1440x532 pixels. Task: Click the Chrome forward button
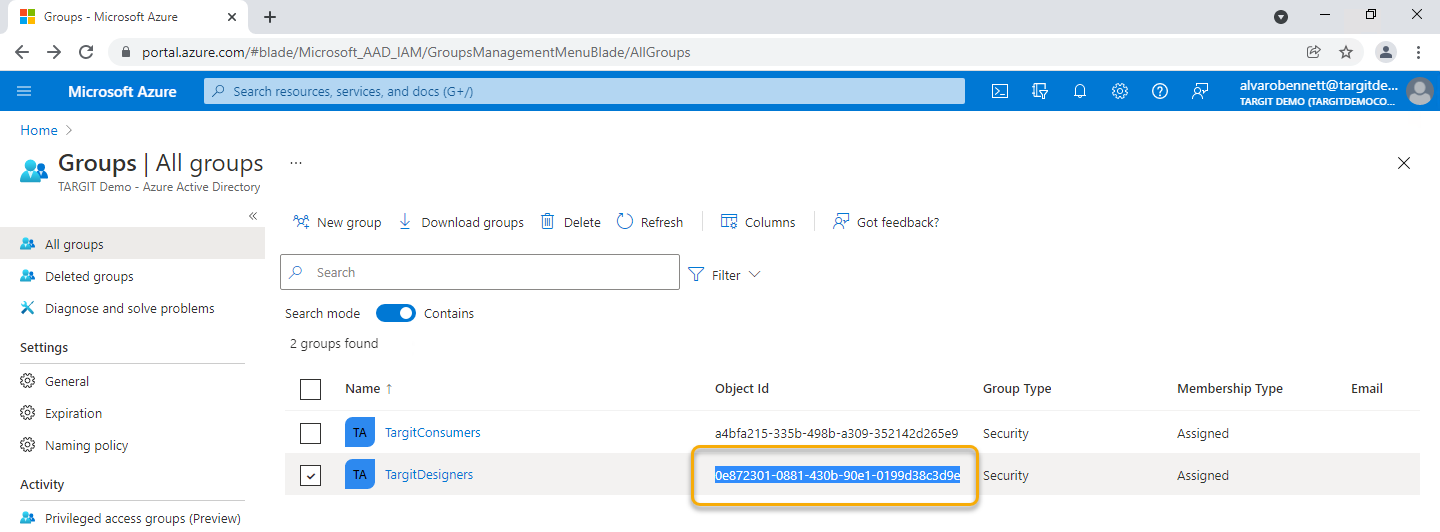pyautogui.click(x=54, y=52)
